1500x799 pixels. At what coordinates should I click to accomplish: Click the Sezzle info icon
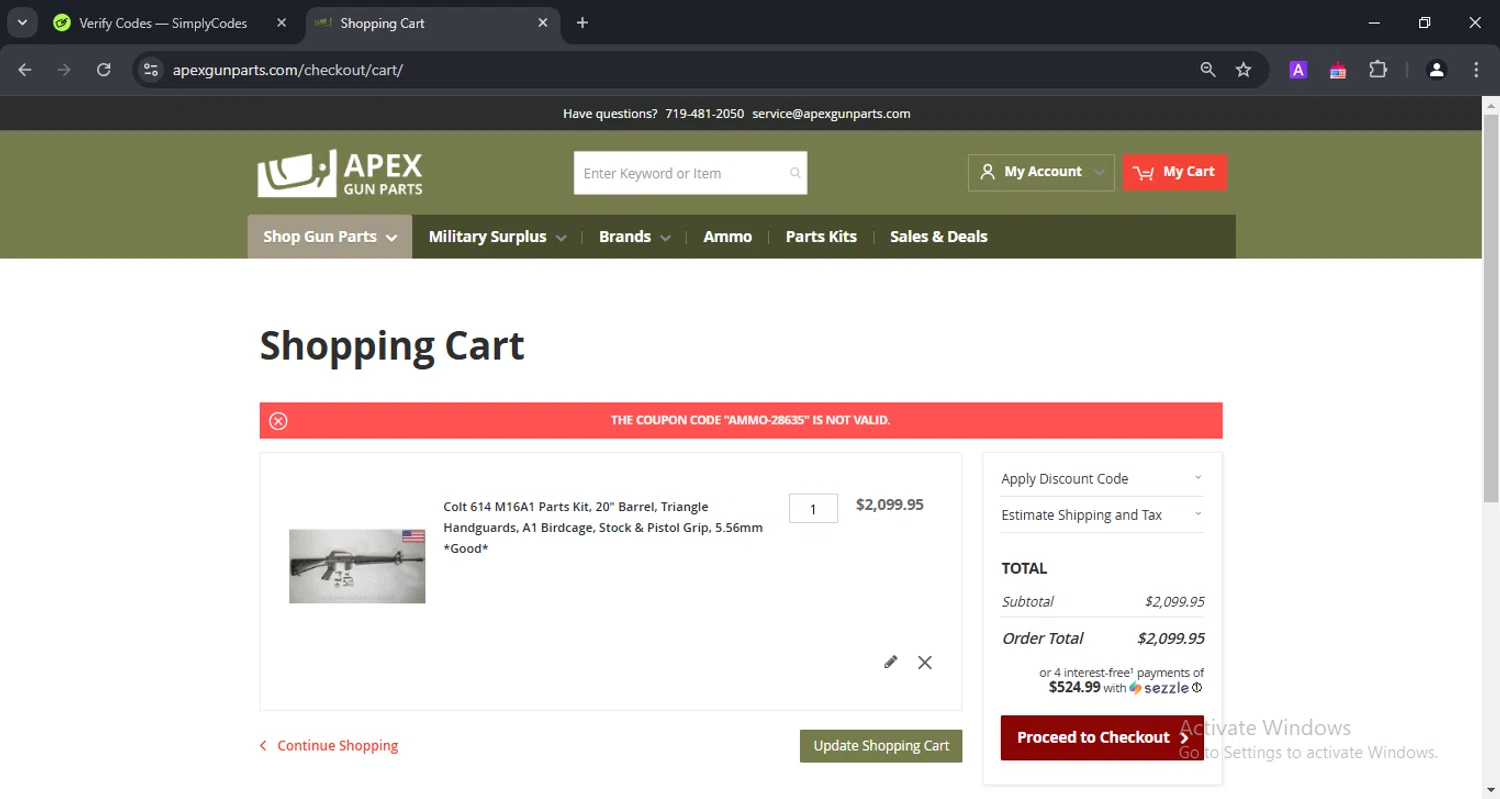1197,688
